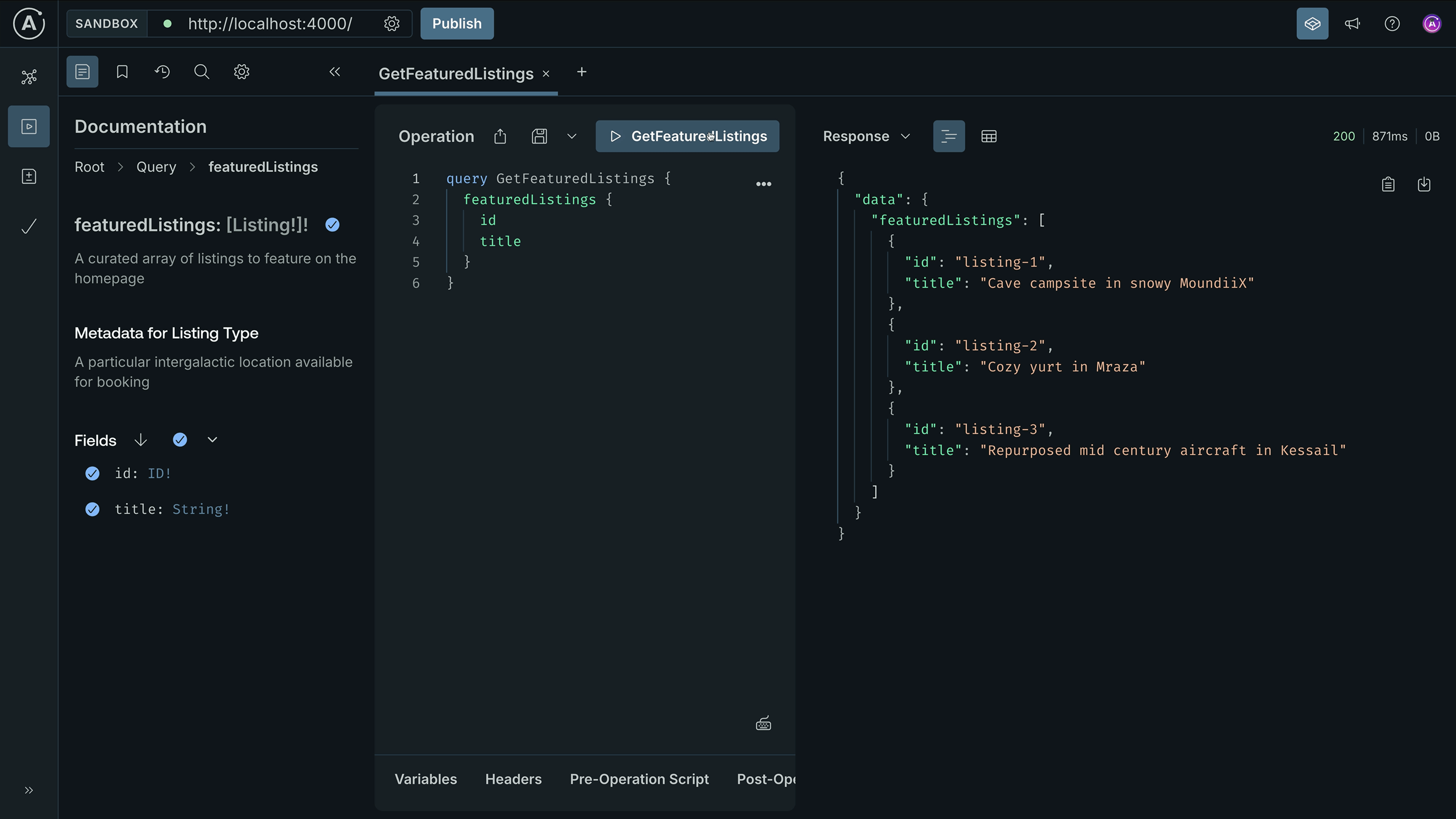Viewport: 1456px width, 819px height.
Task: Switch response view to table layout
Action: pyautogui.click(x=989, y=136)
